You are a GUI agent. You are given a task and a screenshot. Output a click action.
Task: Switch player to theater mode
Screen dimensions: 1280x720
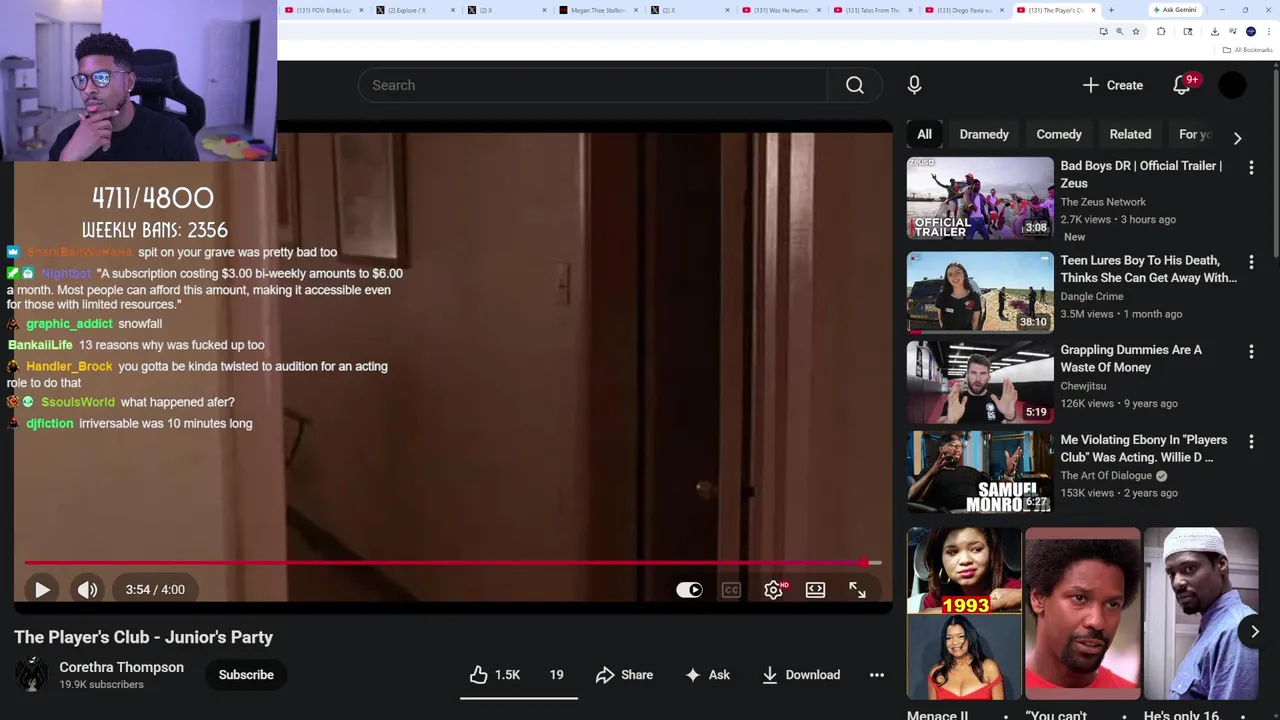tap(815, 590)
